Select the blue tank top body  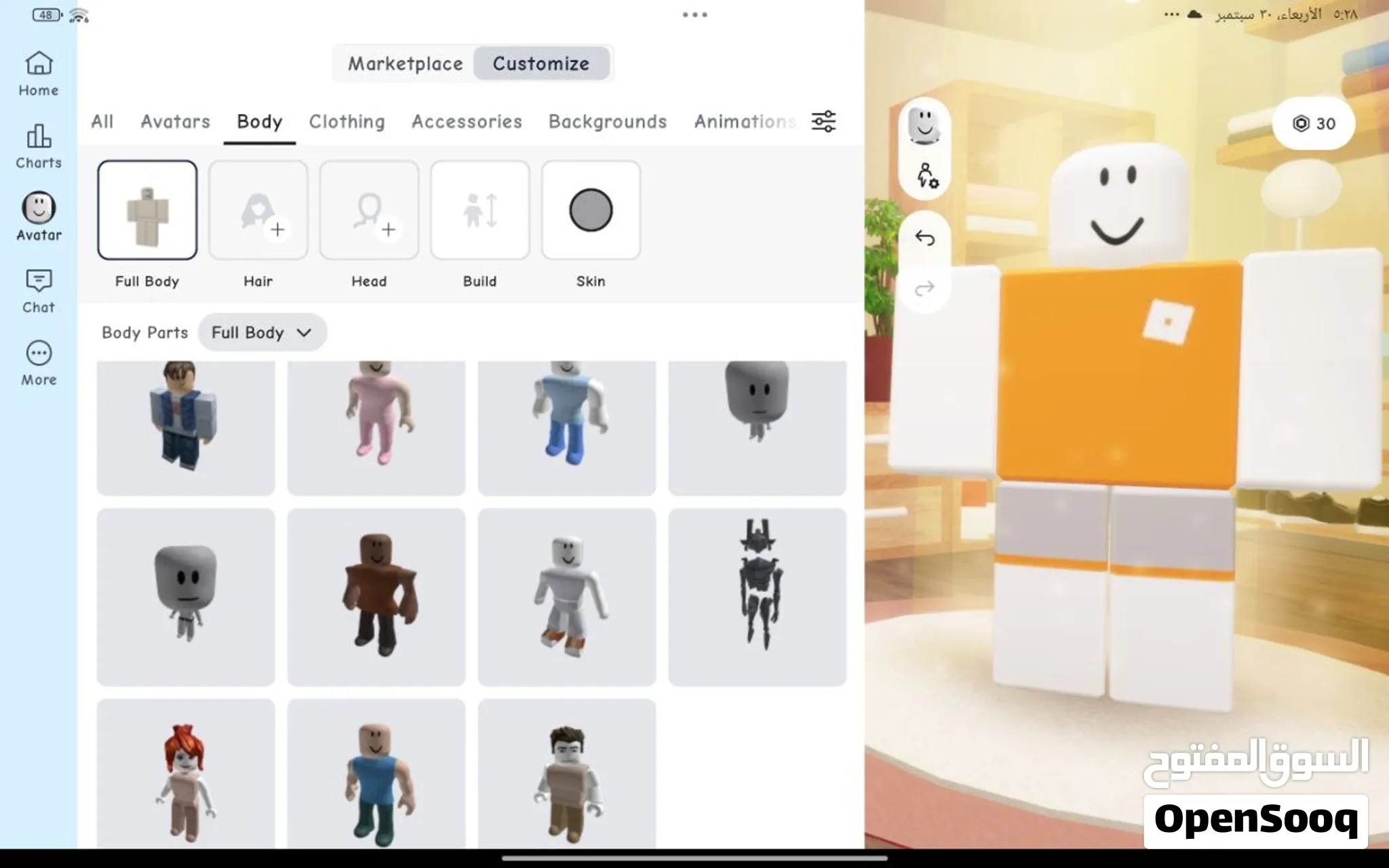[376, 774]
